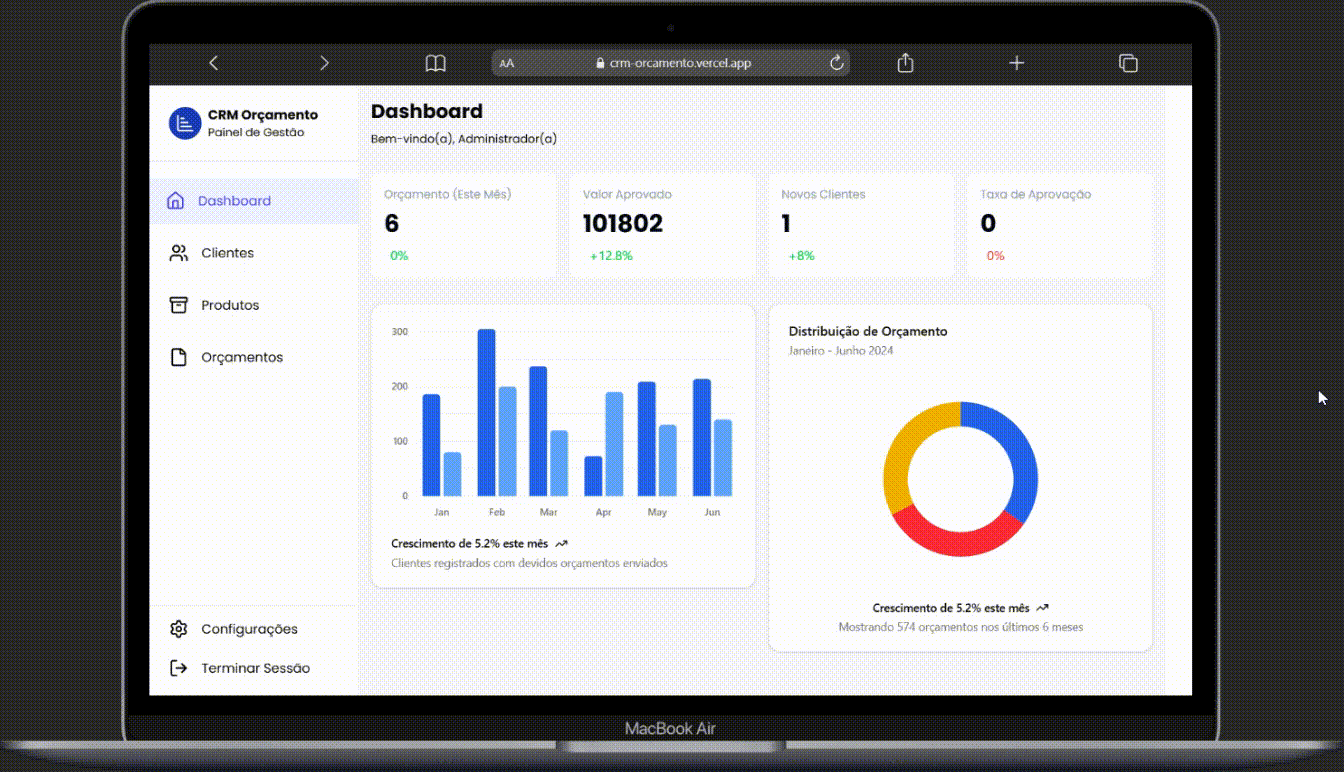Open the Share icon in the Safari toolbar
Image resolution: width=1344 pixels, height=772 pixels.
904,62
